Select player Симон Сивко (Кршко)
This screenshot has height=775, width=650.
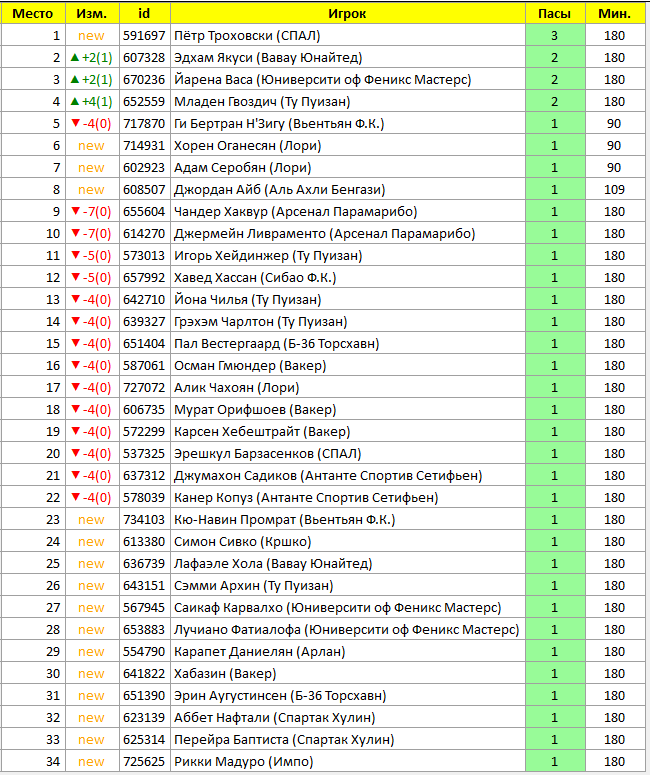(x=242, y=542)
